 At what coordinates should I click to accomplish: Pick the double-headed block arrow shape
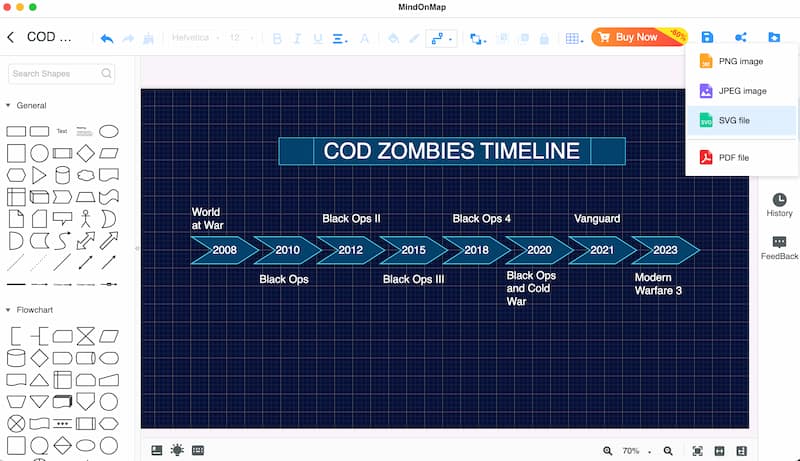click(86, 240)
